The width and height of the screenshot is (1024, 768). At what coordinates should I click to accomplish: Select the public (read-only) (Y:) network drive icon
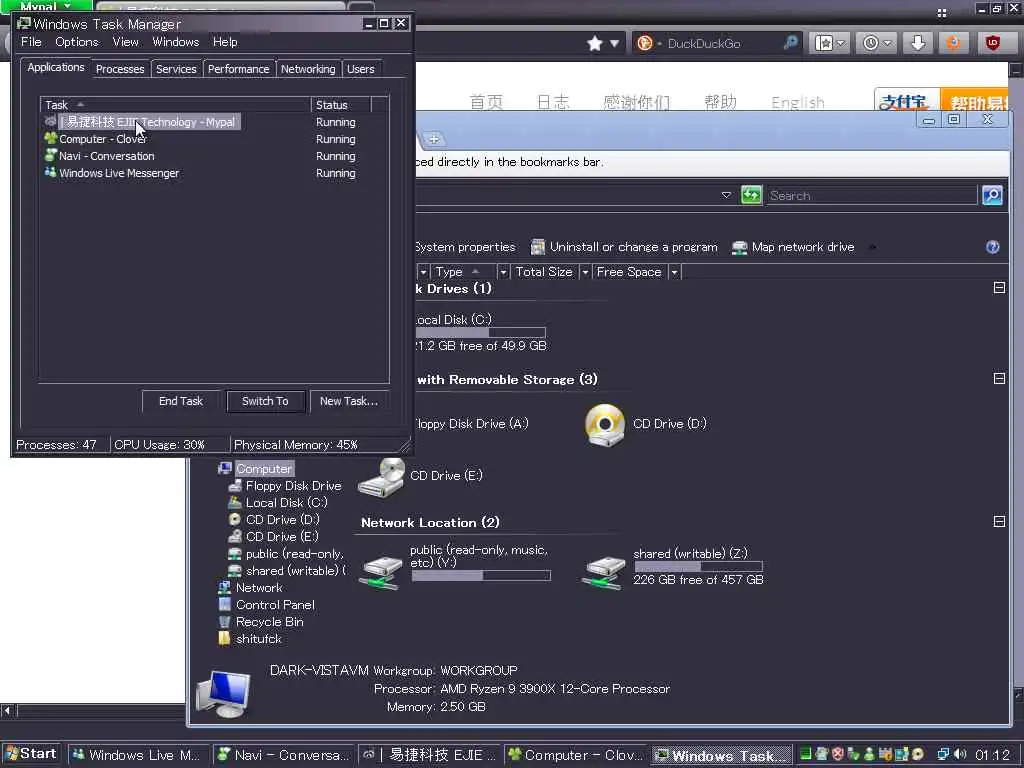point(381,573)
